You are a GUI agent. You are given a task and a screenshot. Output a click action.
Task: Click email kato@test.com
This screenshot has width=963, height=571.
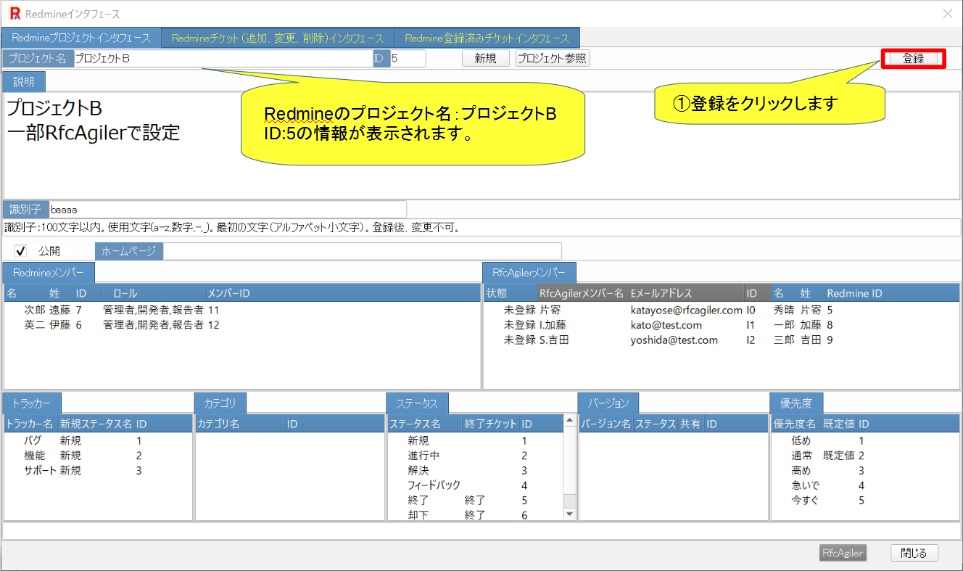(666, 325)
